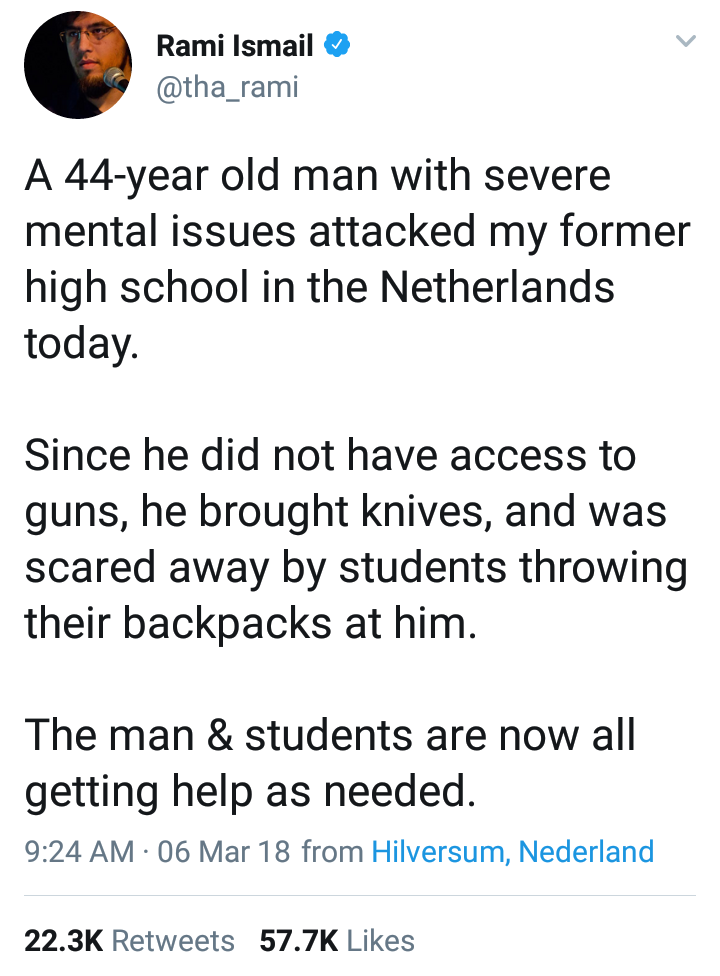The image size is (720, 976).
Task: Open the Rami Ismail display name link
Action: 236,46
